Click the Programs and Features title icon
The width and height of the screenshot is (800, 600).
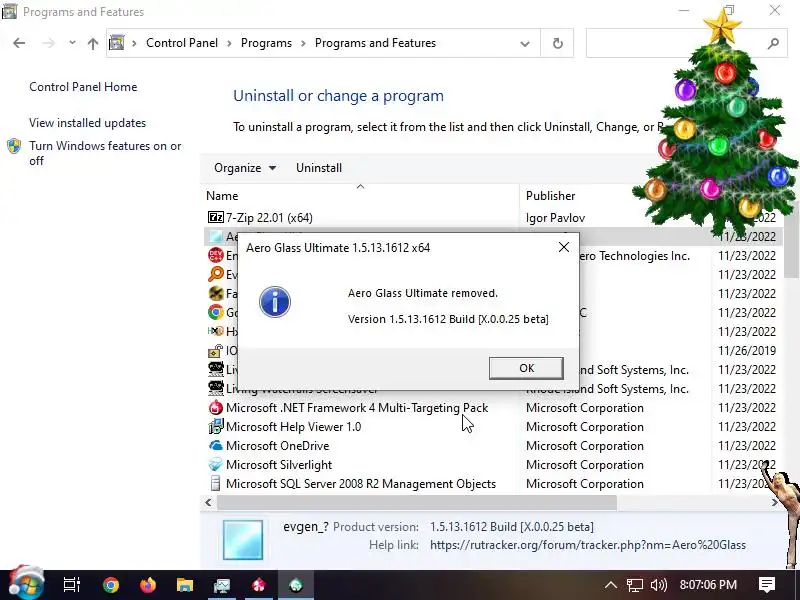click(x=9, y=11)
